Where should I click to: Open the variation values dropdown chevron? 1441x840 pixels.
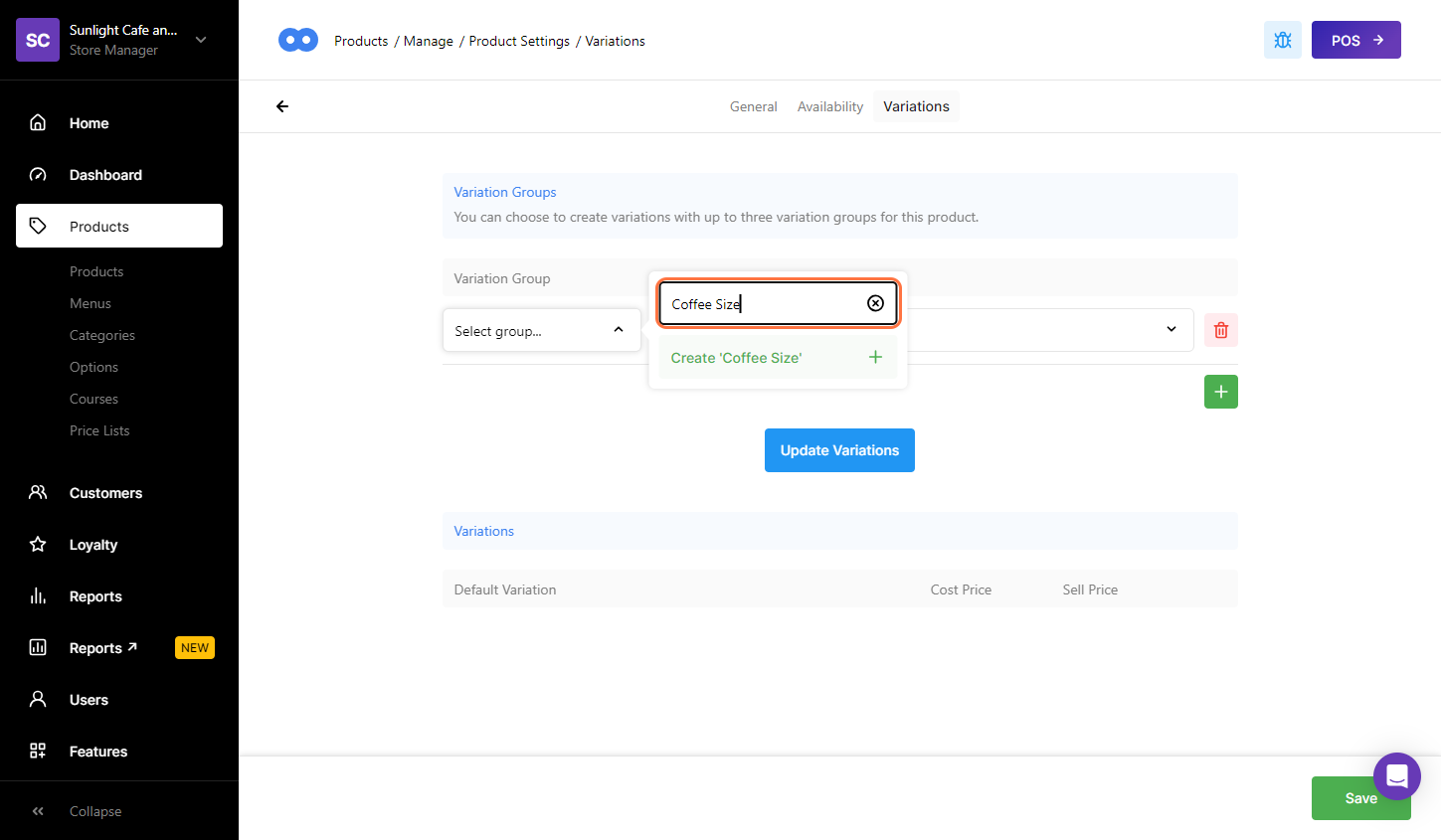point(1171,330)
